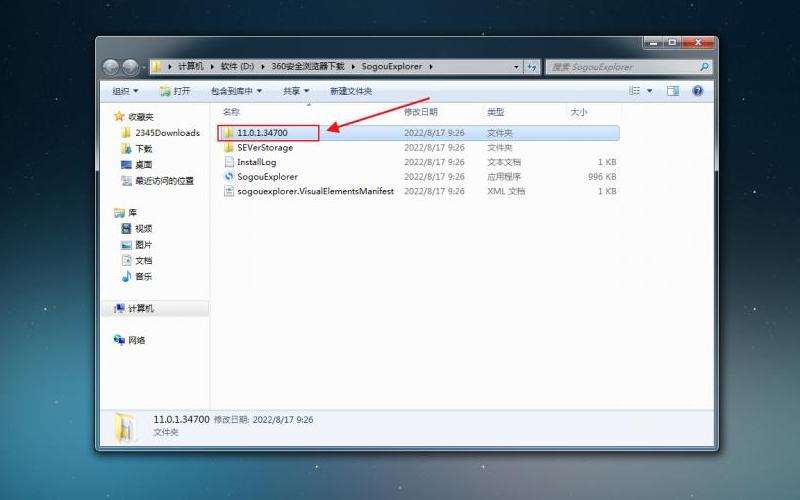The height and width of the screenshot is (500, 800).
Task: Click 996 KB size of SogouExplorer
Action: pos(602,177)
